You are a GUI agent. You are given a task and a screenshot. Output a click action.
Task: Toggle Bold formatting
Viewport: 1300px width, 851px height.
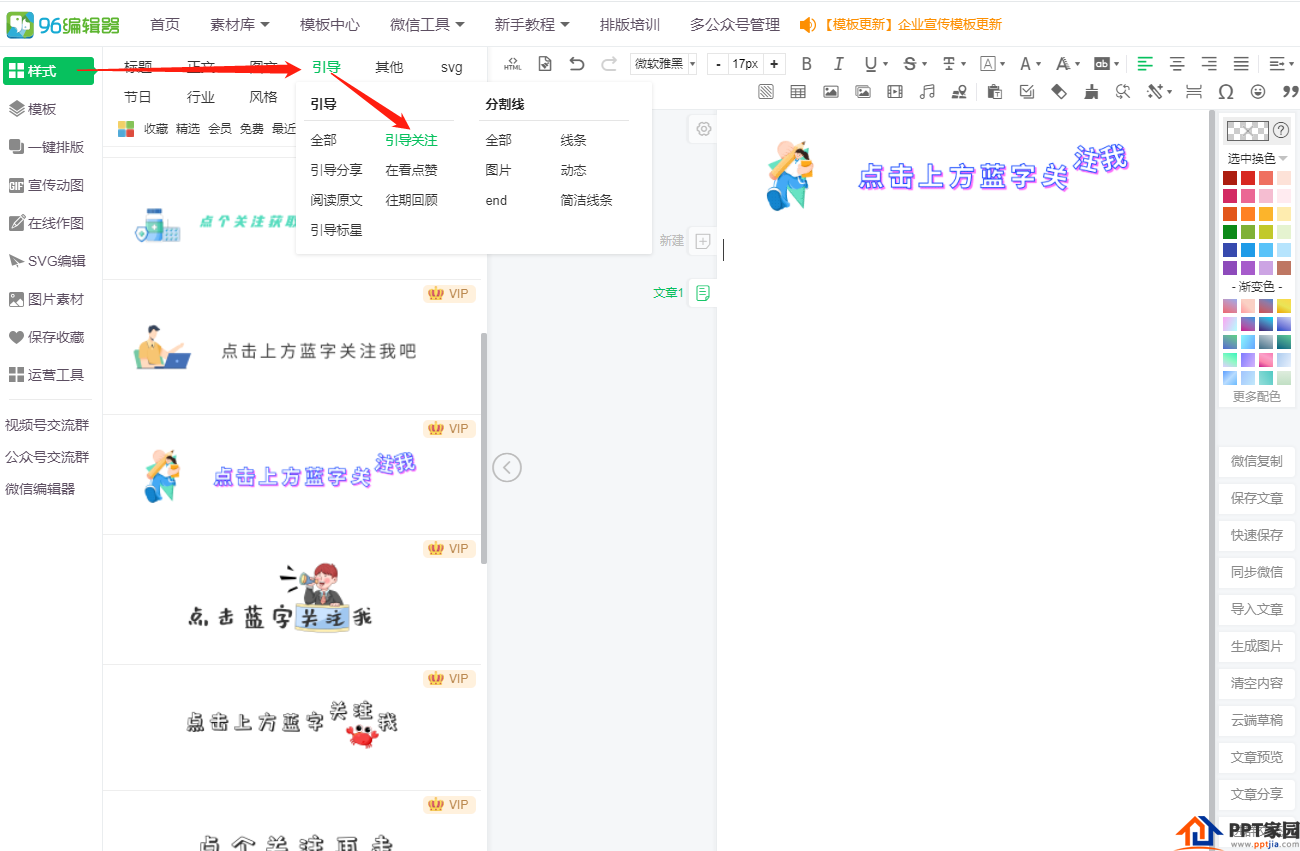coord(807,64)
